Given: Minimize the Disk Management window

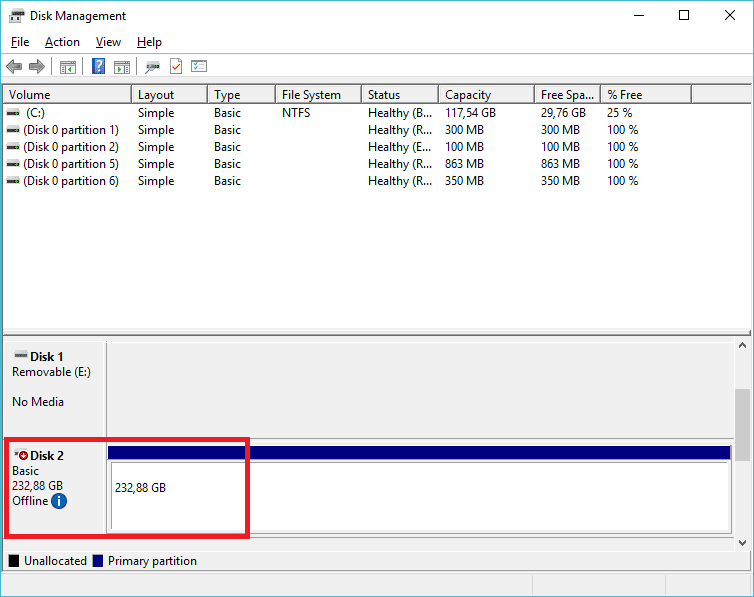Looking at the screenshot, I should tap(639, 16).
